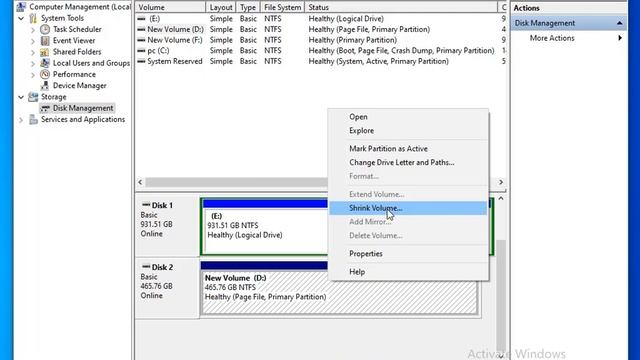The image size is (640, 360).
Task: Click the Disk Management drive icon
Action: pos(45,108)
